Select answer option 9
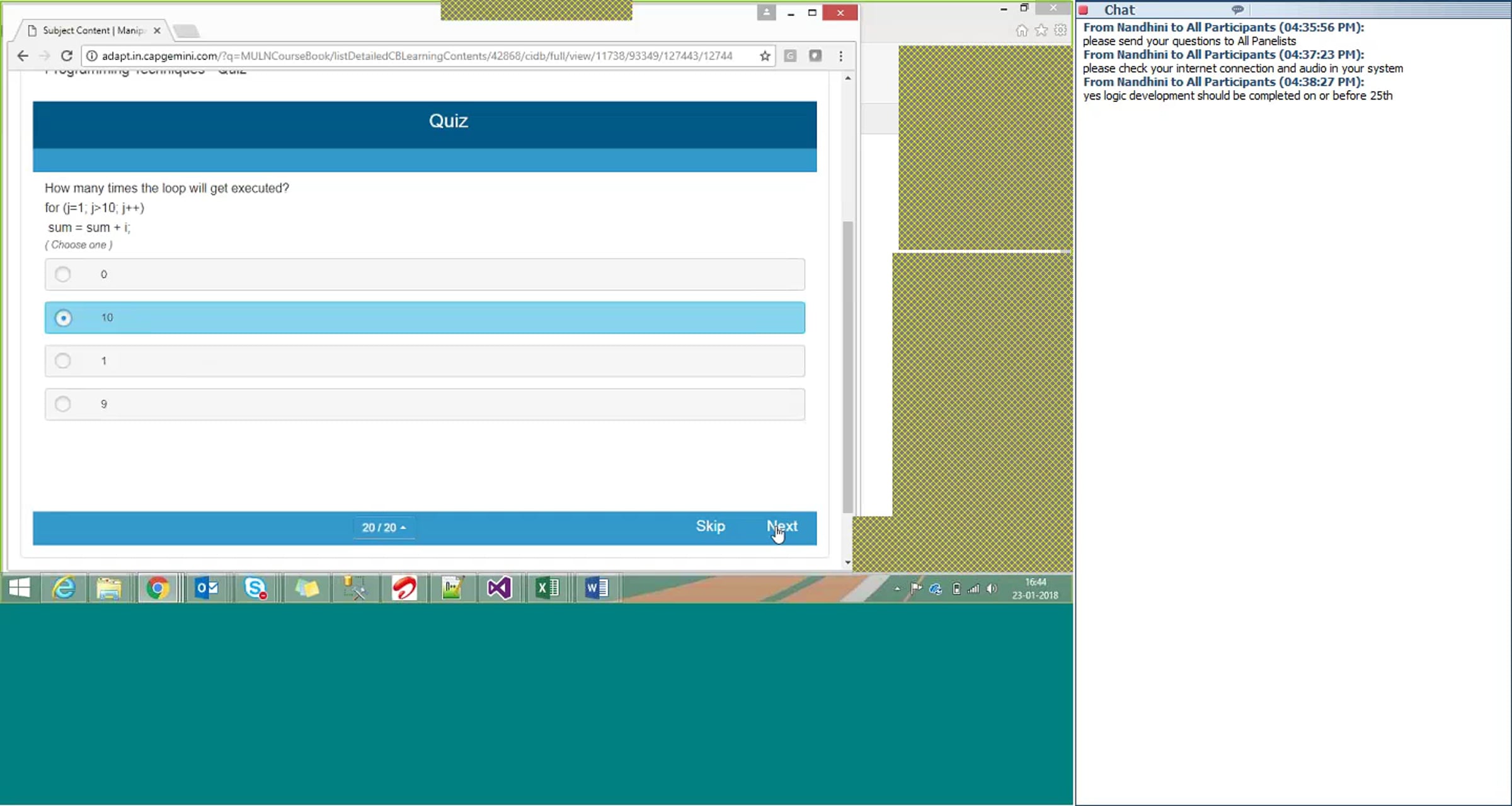Screen dimensions: 1512x806 63,404
